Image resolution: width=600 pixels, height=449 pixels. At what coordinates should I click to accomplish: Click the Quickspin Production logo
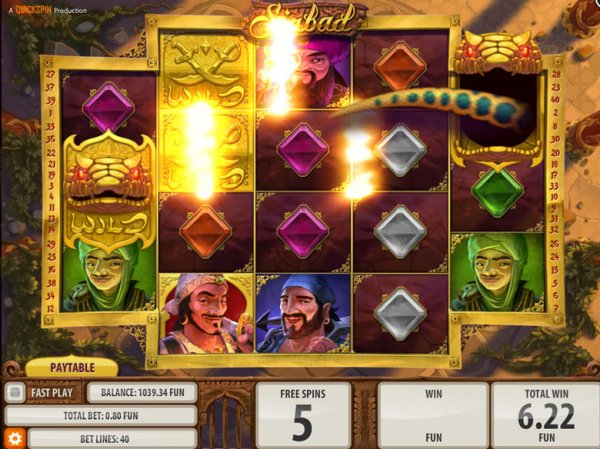pos(47,10)
